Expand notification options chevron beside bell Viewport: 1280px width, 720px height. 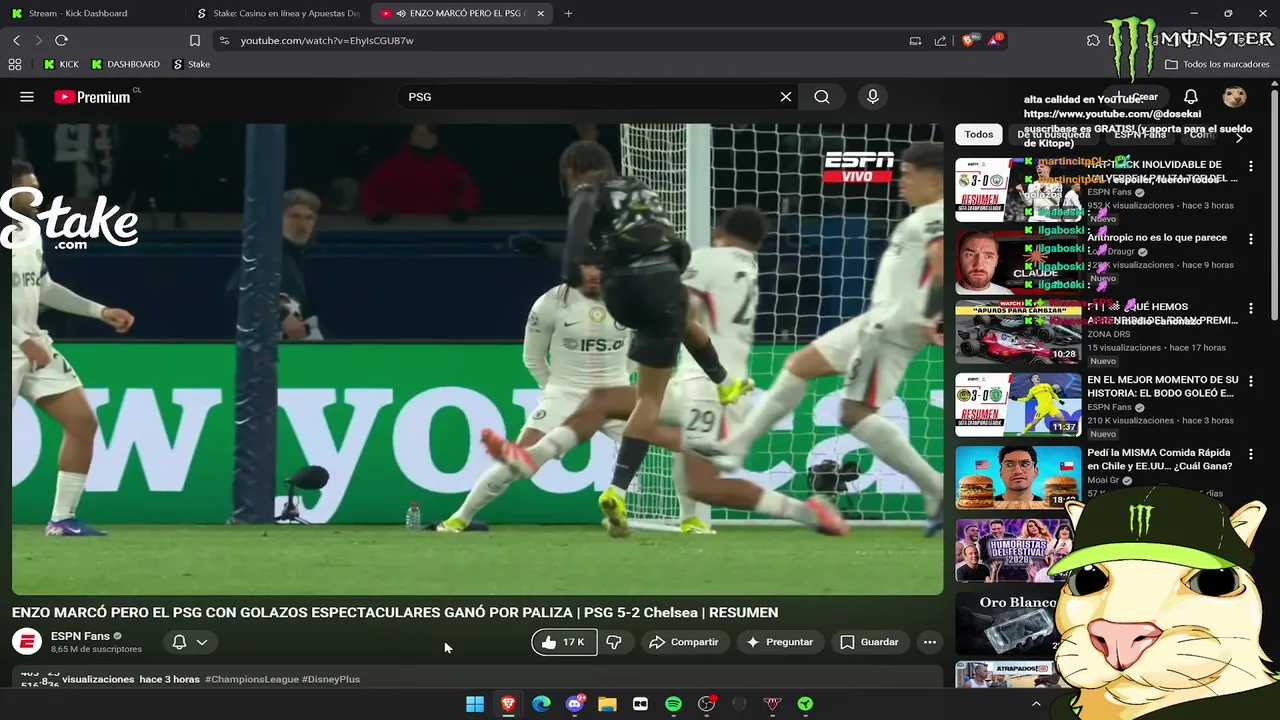[x=202, y=642]
